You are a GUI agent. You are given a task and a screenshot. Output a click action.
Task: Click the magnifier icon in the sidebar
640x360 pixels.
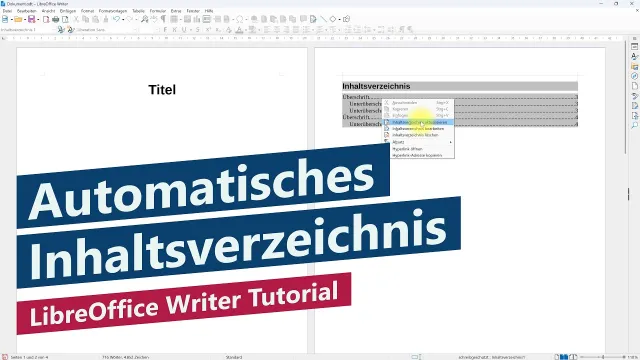point(634,125)
